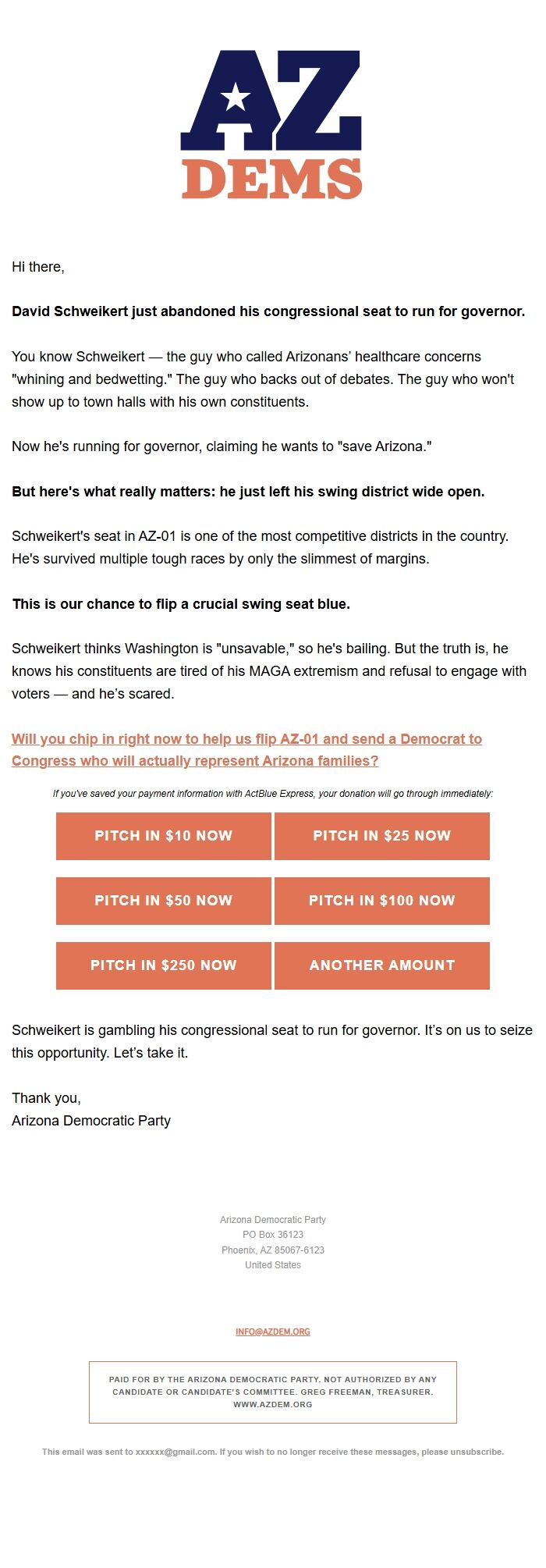The width and height of the screenshot is (546, 1568).
Task: Click the PO Box 36123 address line
Action: [x=273, y=1235]
